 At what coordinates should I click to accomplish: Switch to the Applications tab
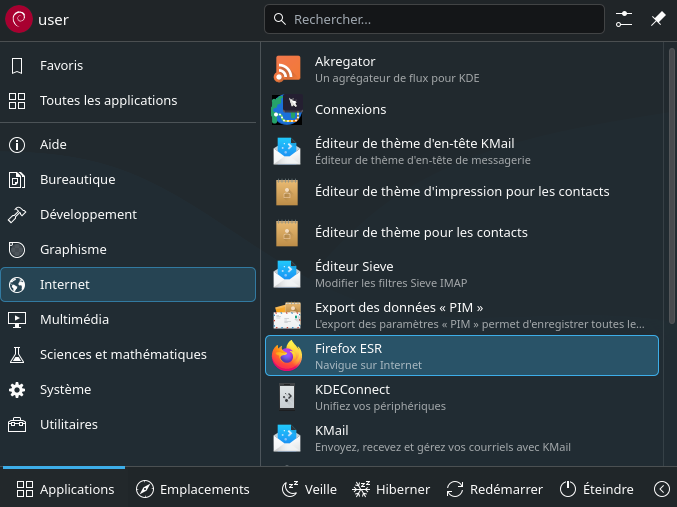coord(66,489)
